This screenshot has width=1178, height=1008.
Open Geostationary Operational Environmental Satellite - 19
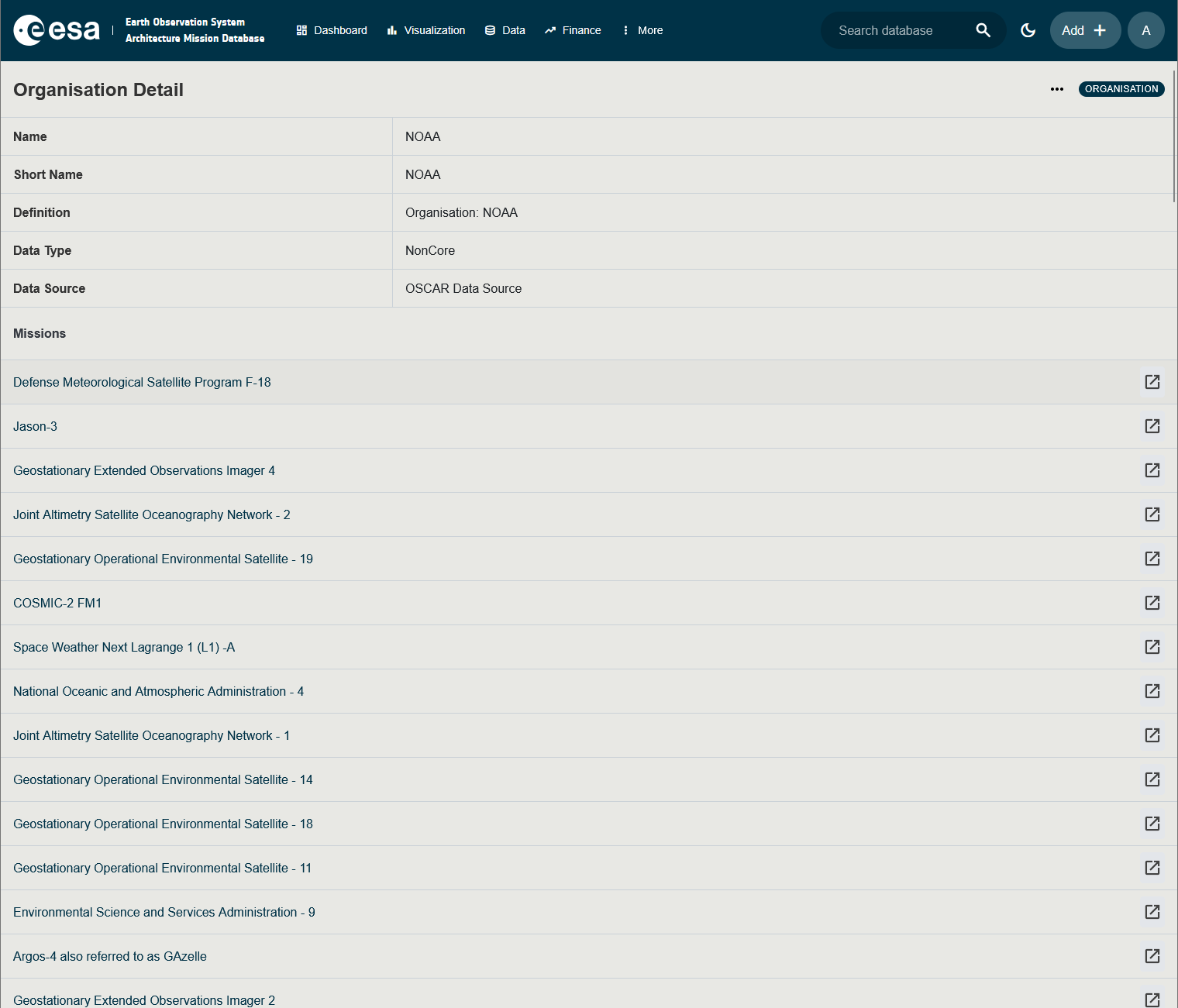click(163, 559)
